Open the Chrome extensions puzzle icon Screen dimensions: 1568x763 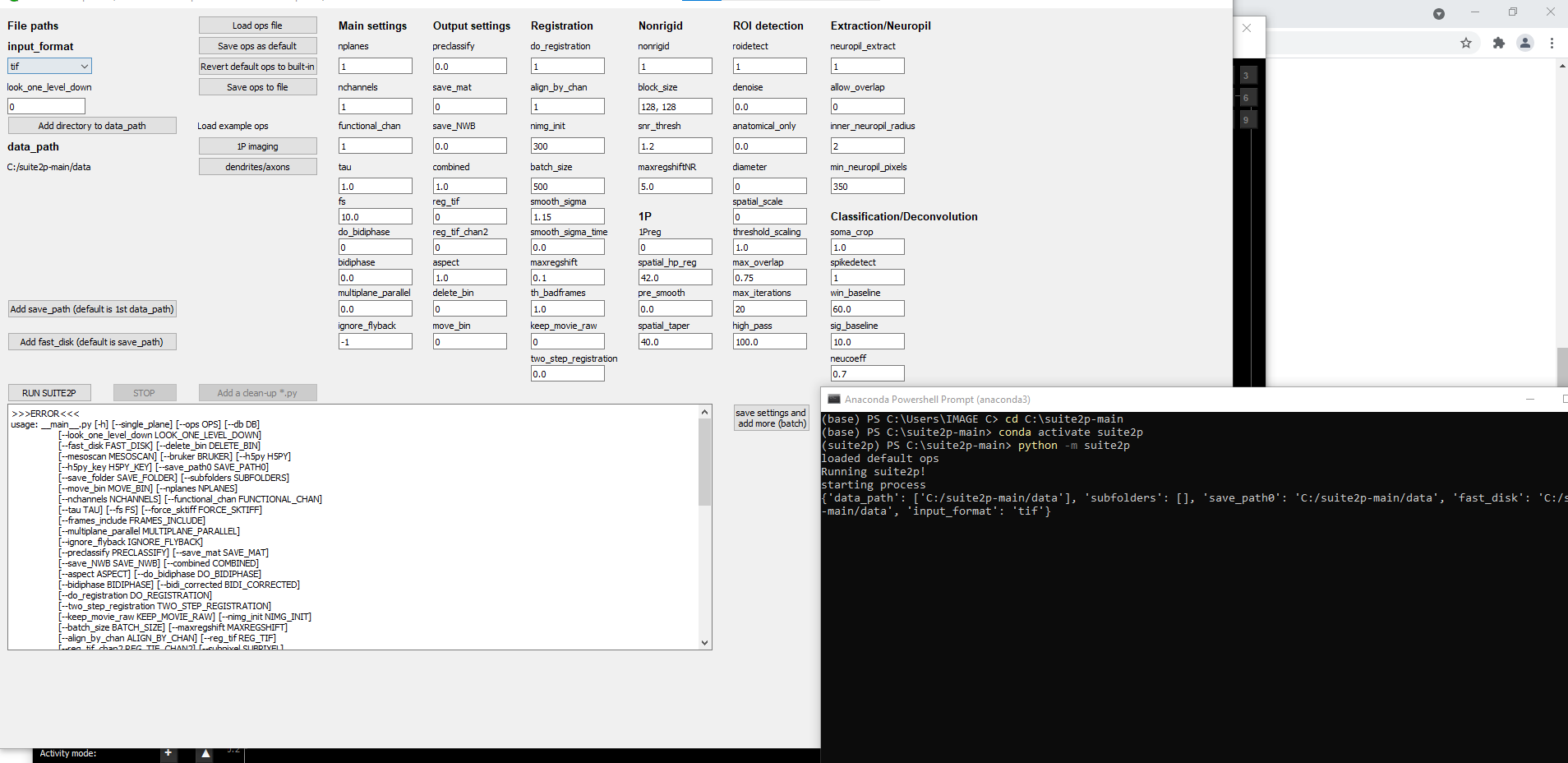[x=1498, y=44]
